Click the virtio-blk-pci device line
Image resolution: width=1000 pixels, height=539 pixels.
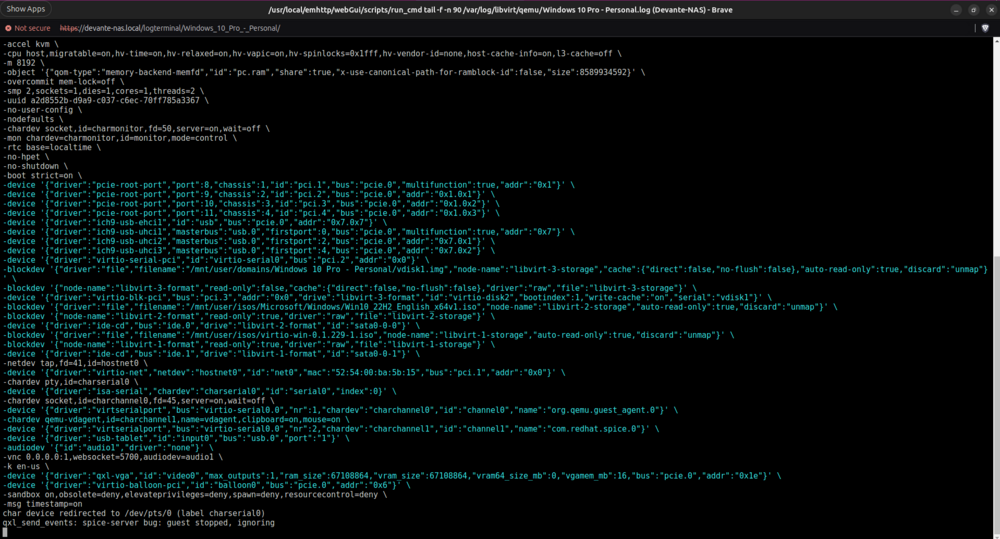pos(387,297)
